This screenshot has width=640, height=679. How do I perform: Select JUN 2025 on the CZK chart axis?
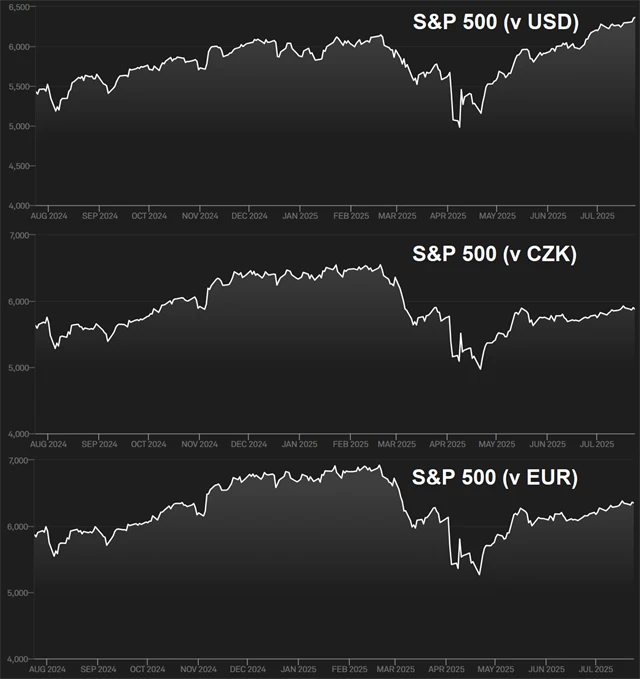click(547, 443)
